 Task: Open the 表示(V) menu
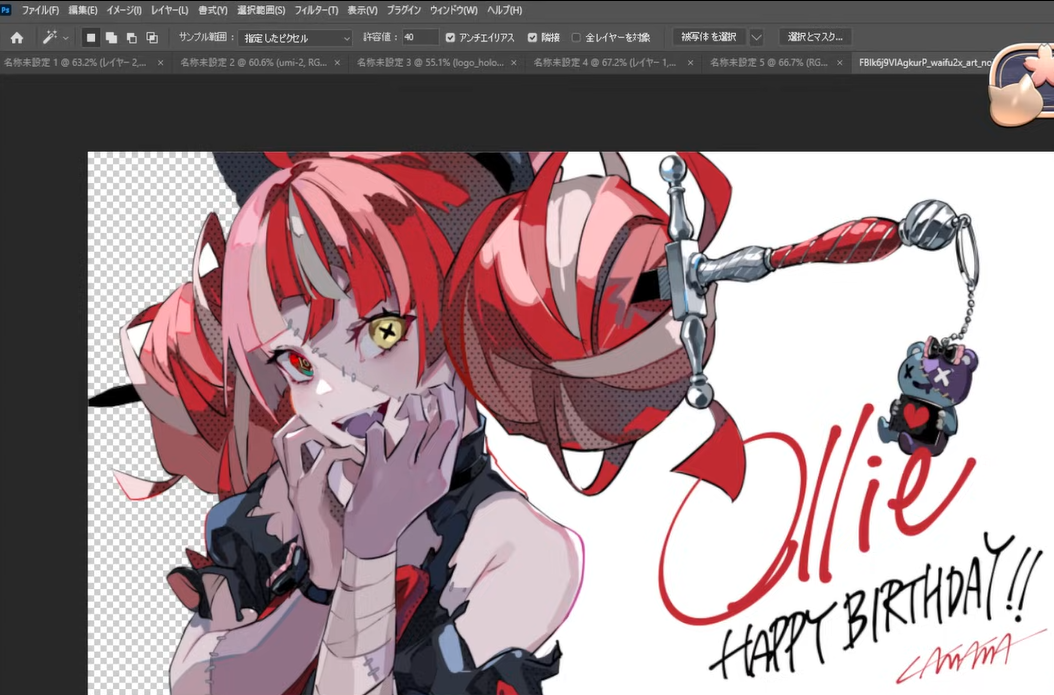click(362, 10)
